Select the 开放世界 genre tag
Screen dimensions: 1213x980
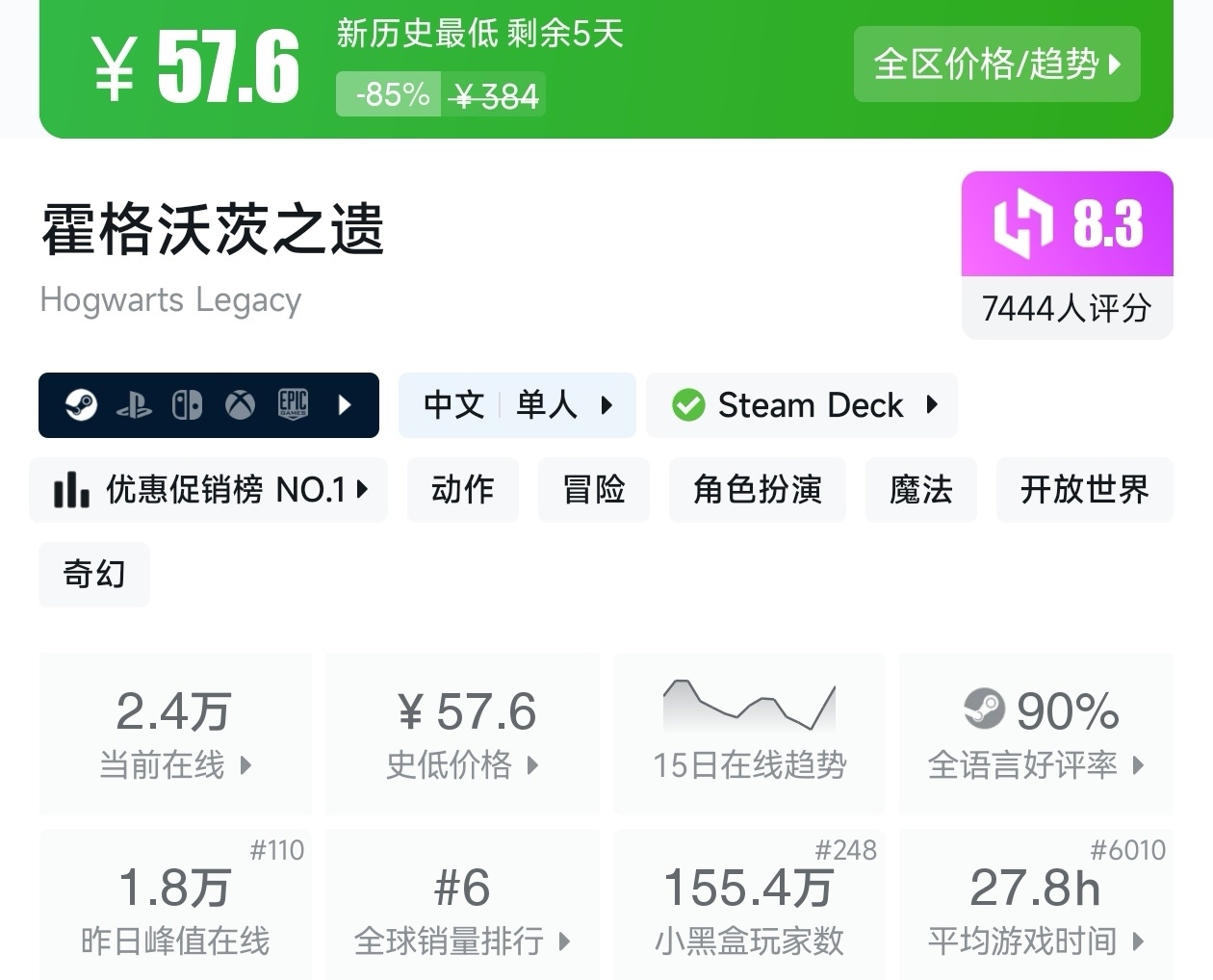(x=1084, y=490)
